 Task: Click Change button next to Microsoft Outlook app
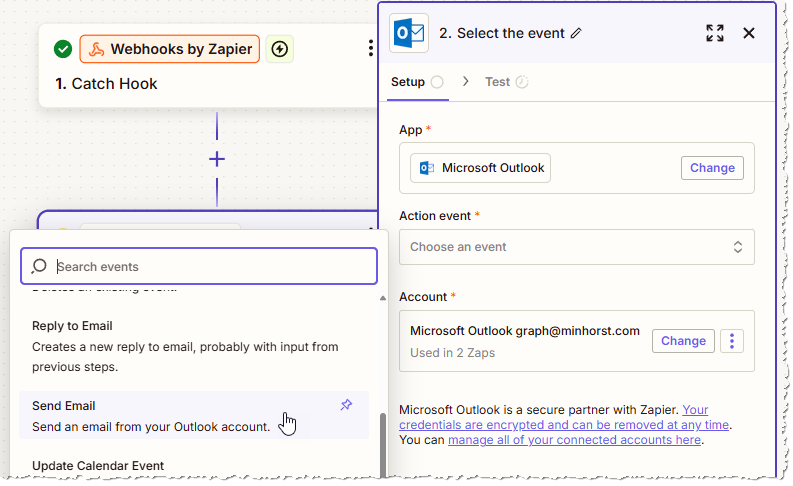pyautogui.click(x=712, y=168)
